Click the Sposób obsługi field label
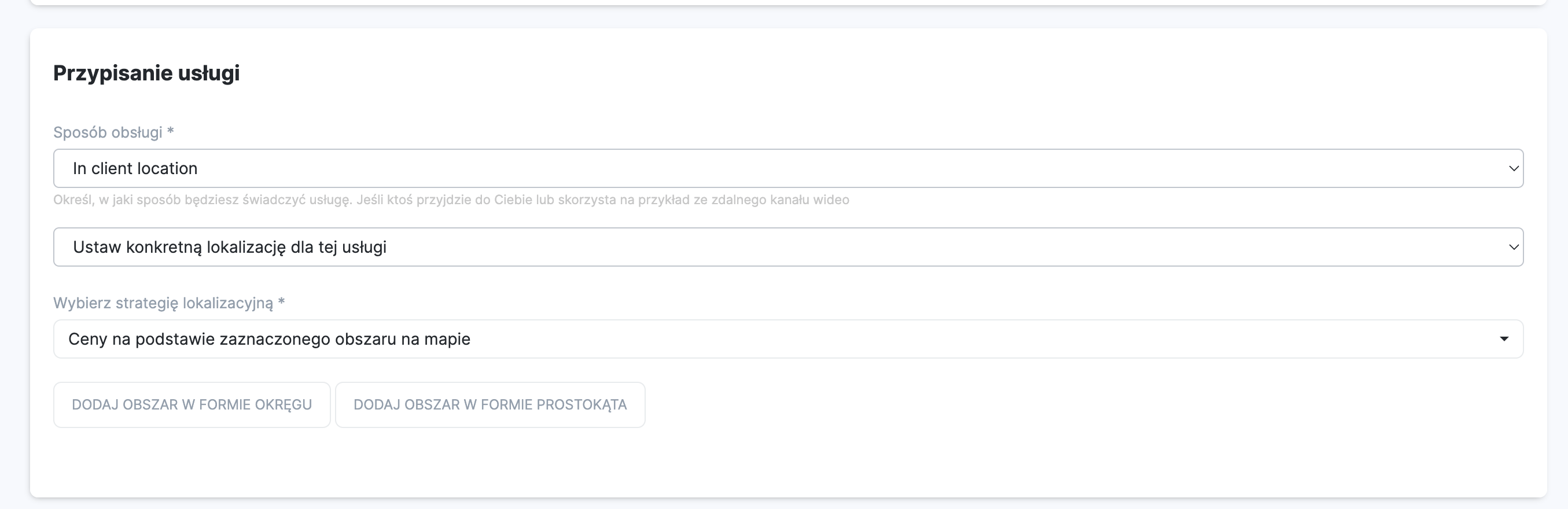This screenshot has width=1568, height=509. pyautogui.click(x=108, y=132)
